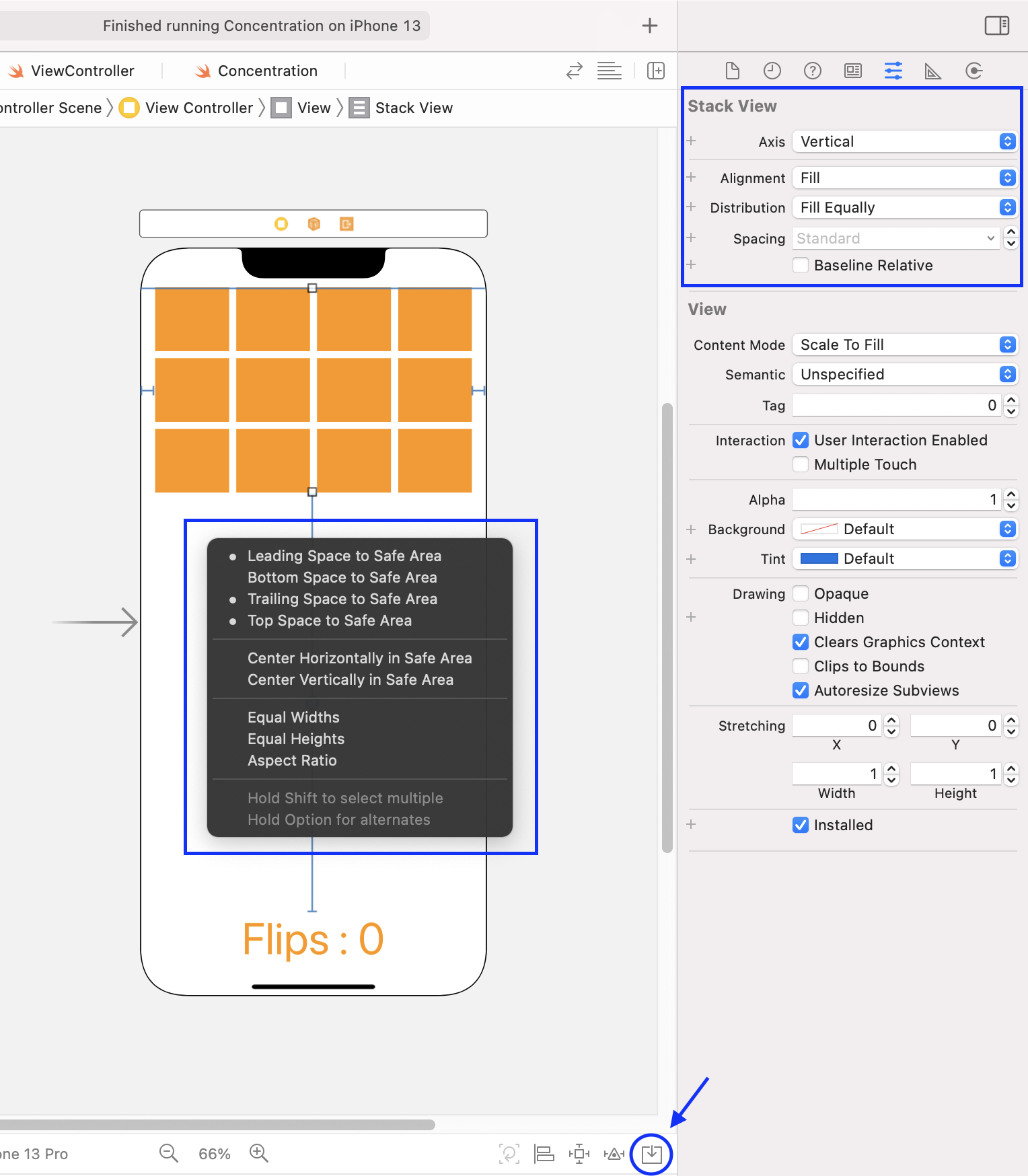Click View Controller in jump bar

(186, 108)
